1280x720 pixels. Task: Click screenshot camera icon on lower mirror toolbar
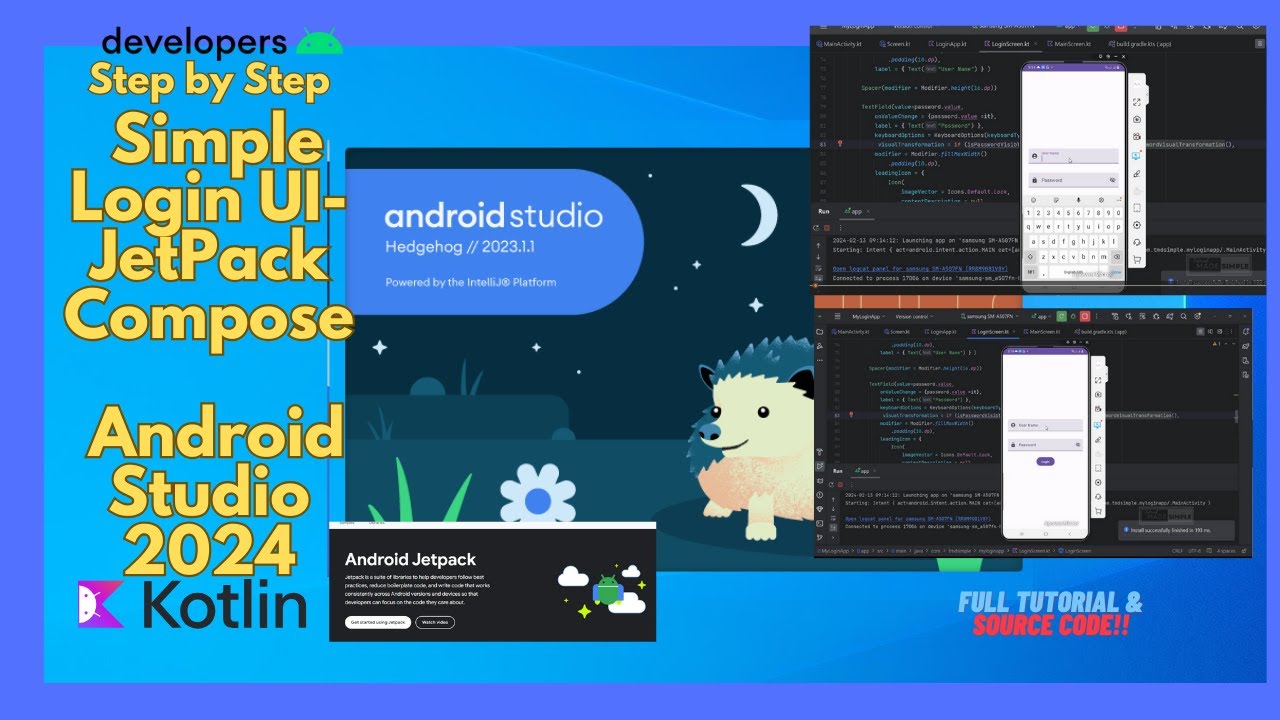point(1098,394)
